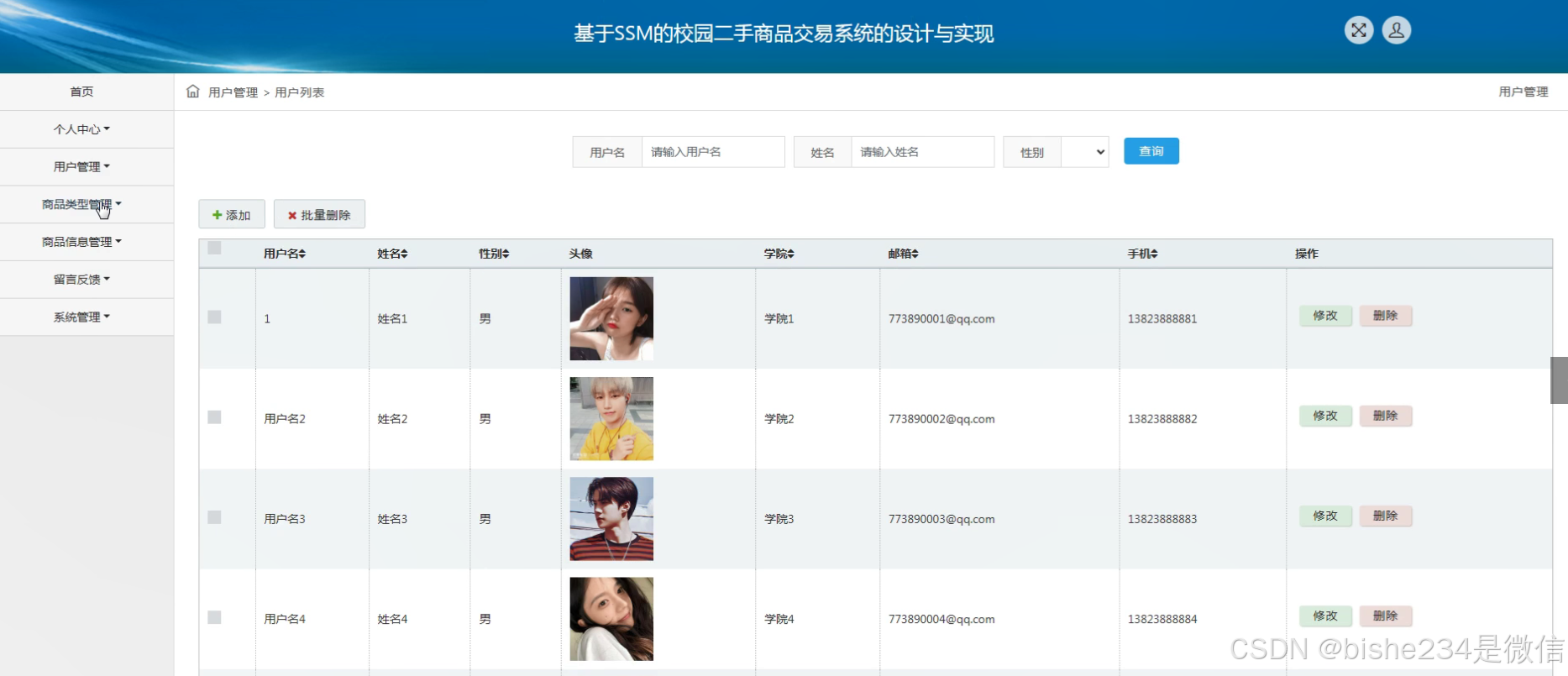Click phone number 13823888884
1568x676 pixels.
pos(1162,619)
